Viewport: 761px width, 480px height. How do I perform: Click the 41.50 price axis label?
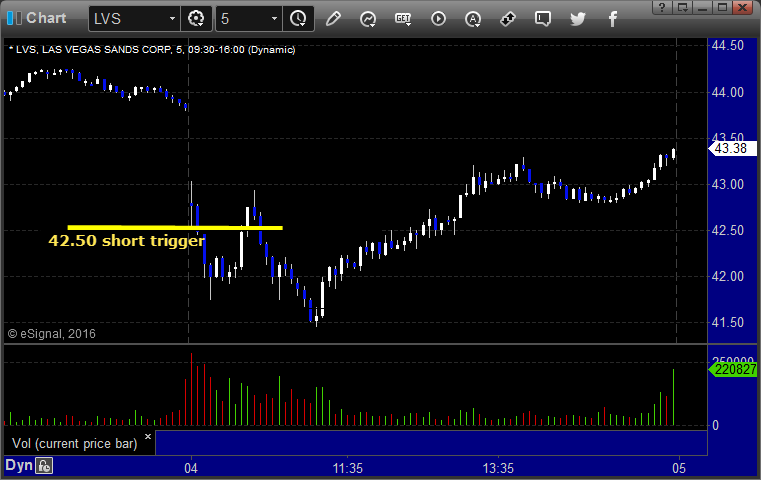(728, 322)
